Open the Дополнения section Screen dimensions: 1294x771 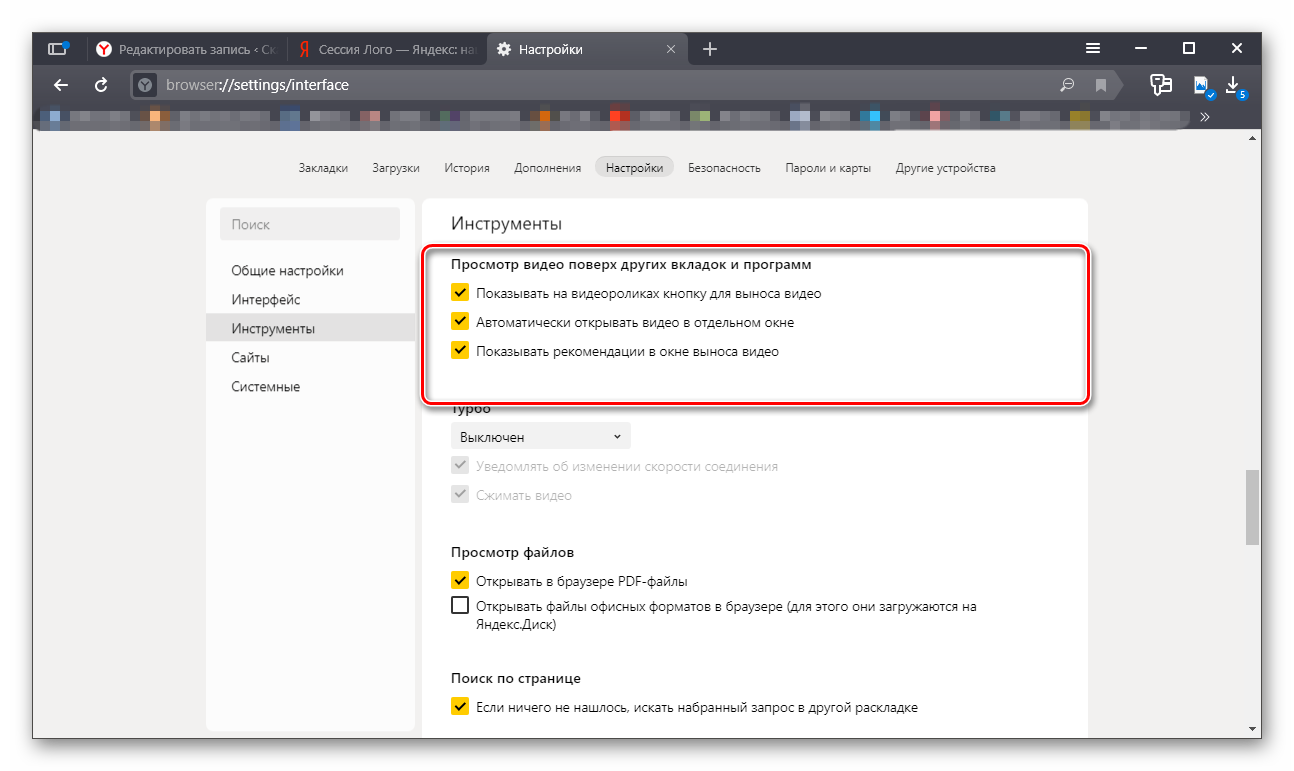click(x=548, y=168)
